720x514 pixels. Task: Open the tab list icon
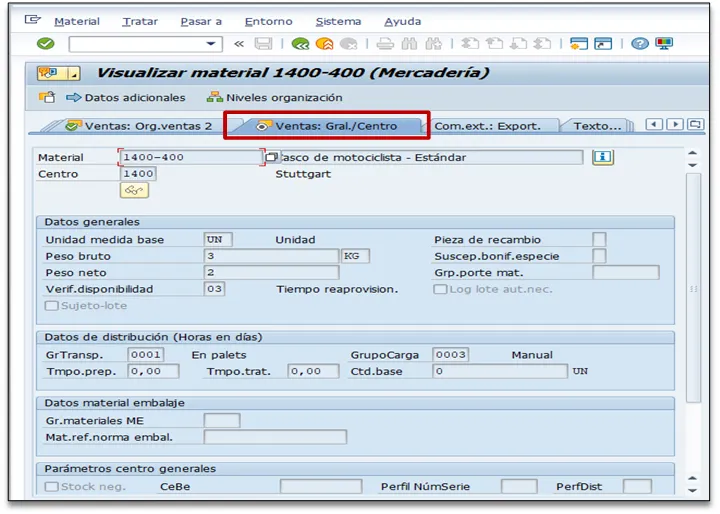(696, 124)
